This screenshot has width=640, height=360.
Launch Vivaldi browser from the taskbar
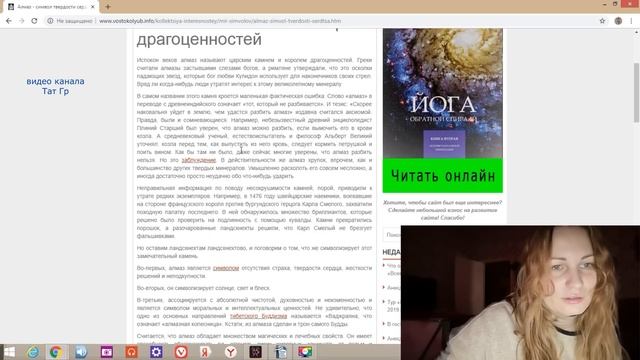coord(181,352)
